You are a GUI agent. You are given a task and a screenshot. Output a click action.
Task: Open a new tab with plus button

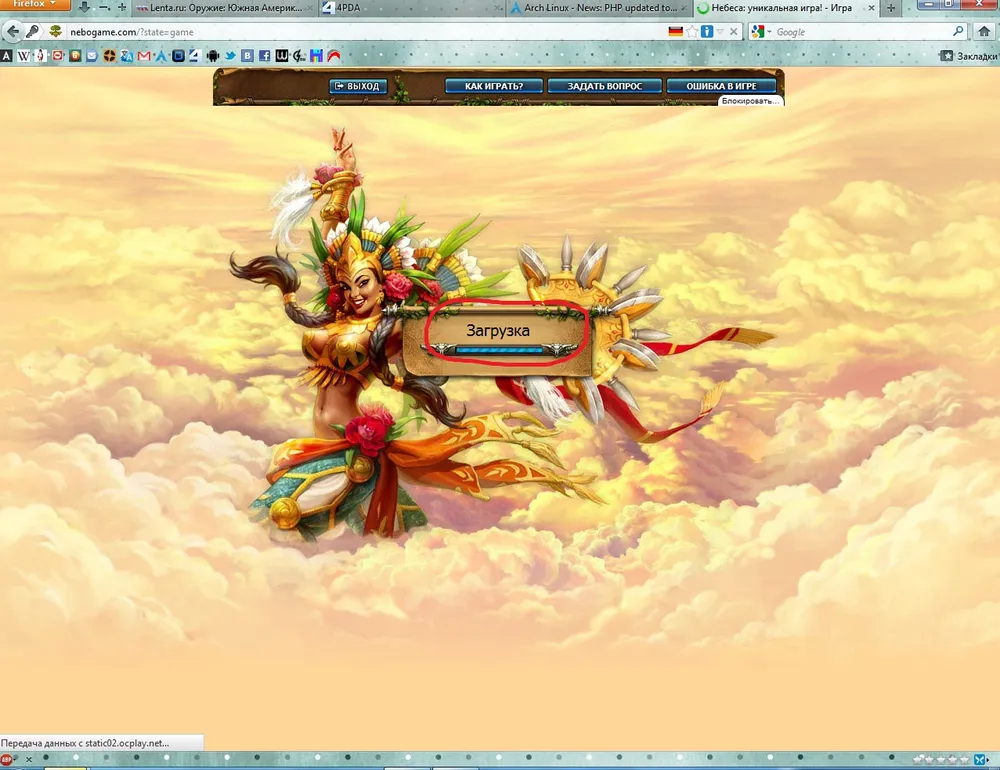(891, 8)
